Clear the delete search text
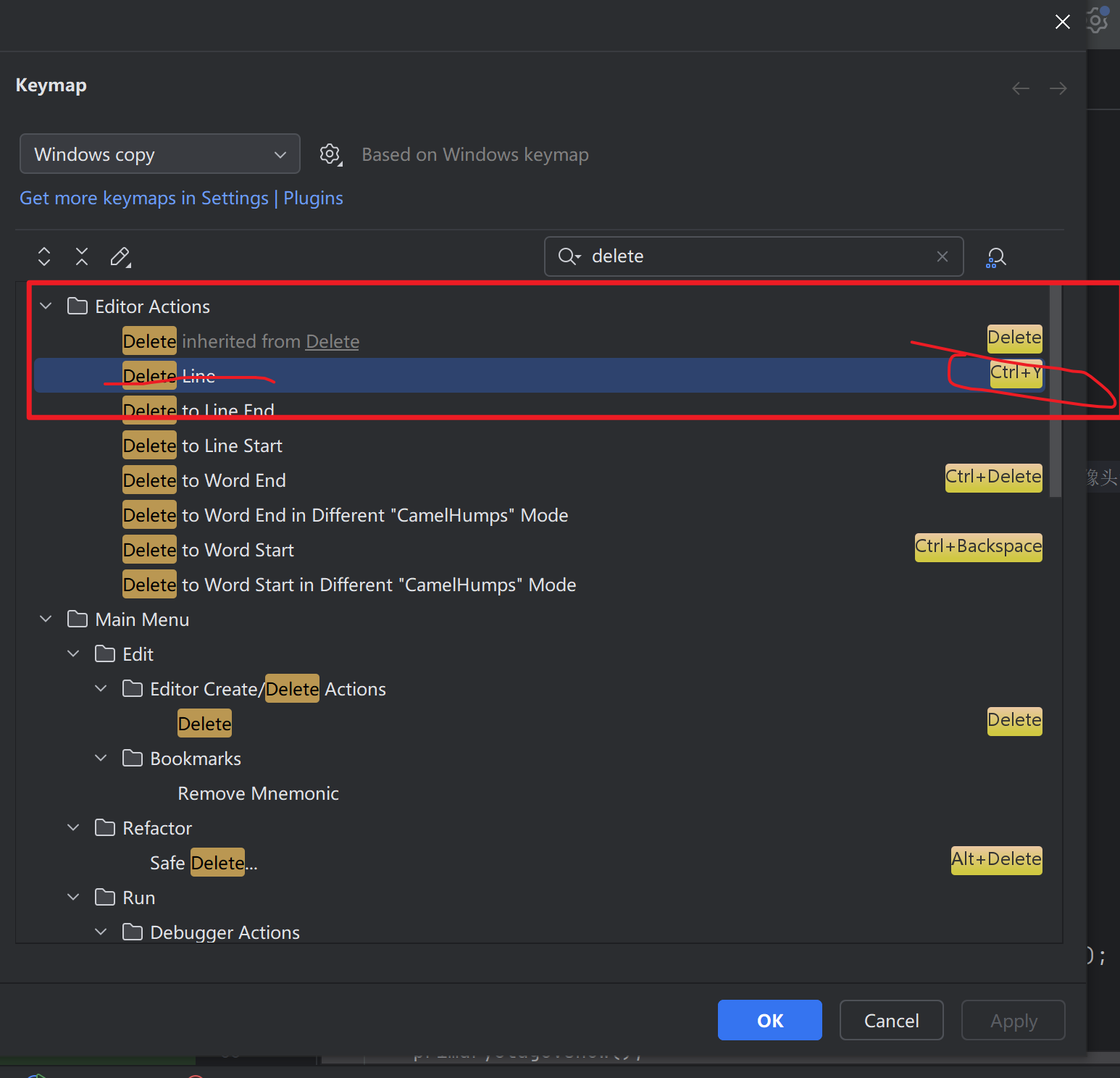Screen dimensions: 1120x1078 point(943,256)
